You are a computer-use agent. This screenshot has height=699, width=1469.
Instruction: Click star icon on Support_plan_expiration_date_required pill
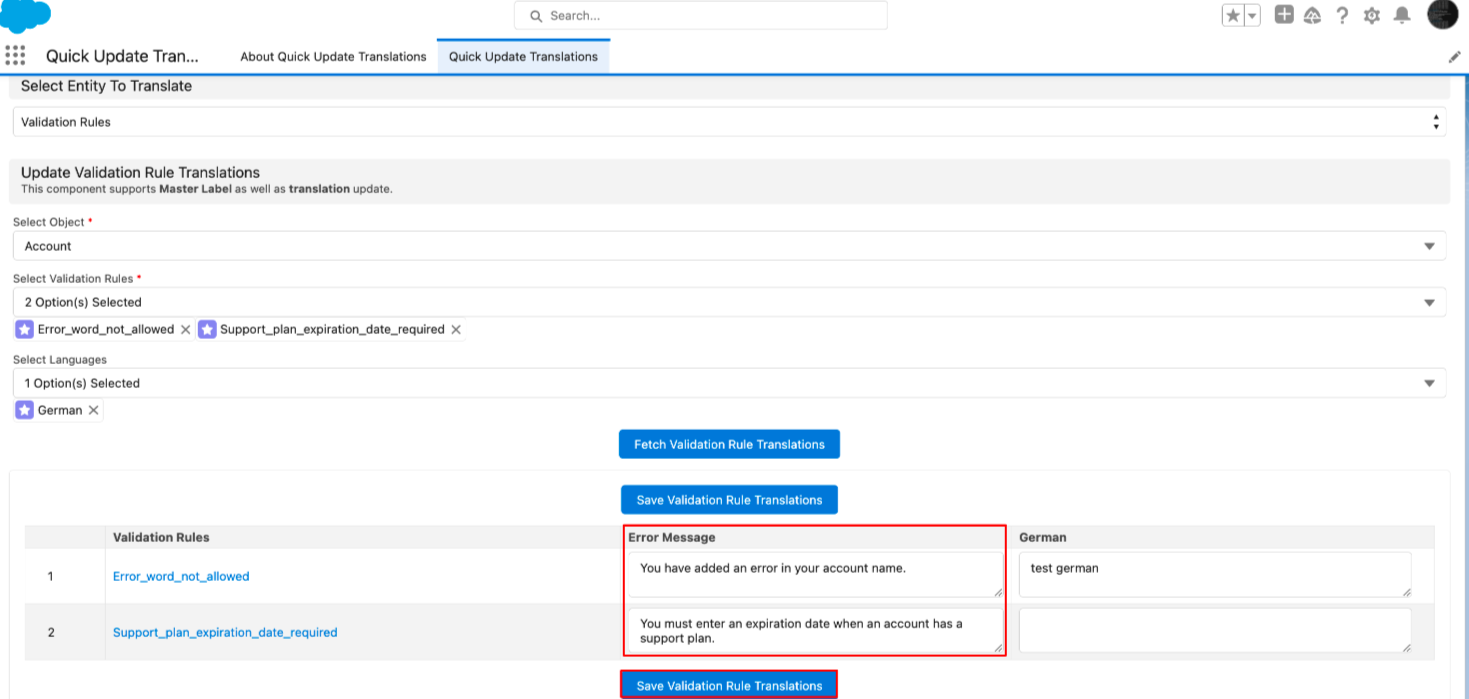207,329
